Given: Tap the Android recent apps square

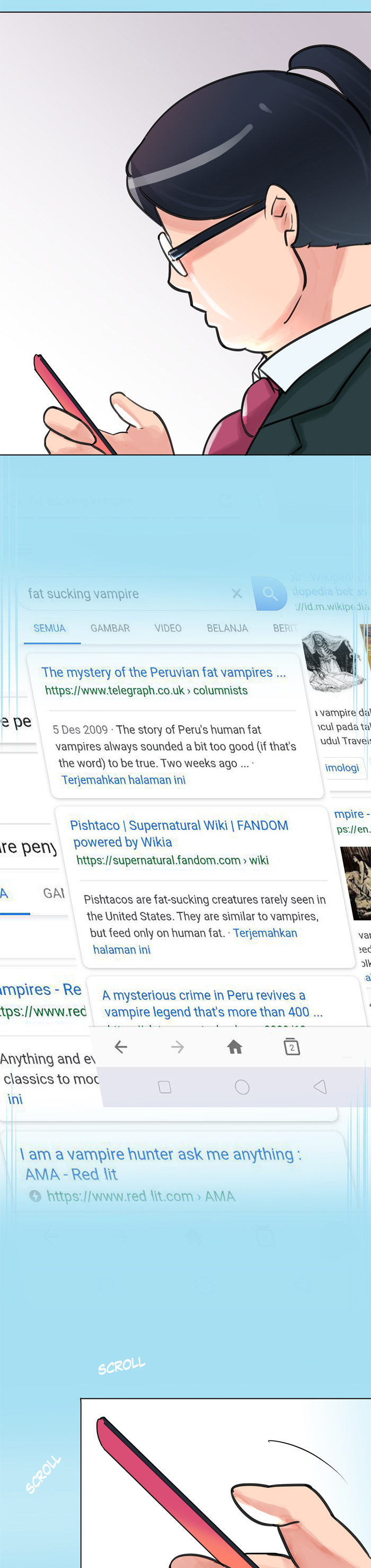Looking at the screenshot, I should tap(164, 1087).
